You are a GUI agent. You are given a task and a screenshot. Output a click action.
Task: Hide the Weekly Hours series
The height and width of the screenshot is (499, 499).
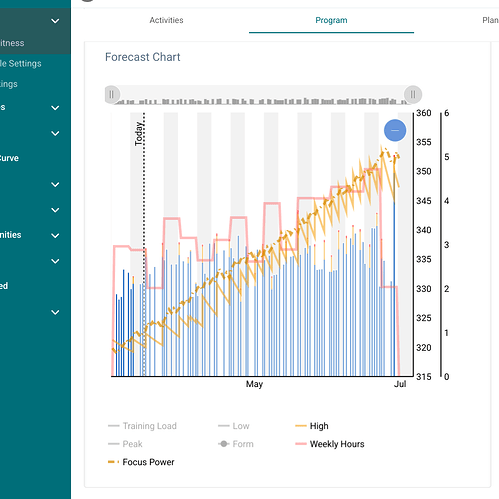tap(330, 444)
